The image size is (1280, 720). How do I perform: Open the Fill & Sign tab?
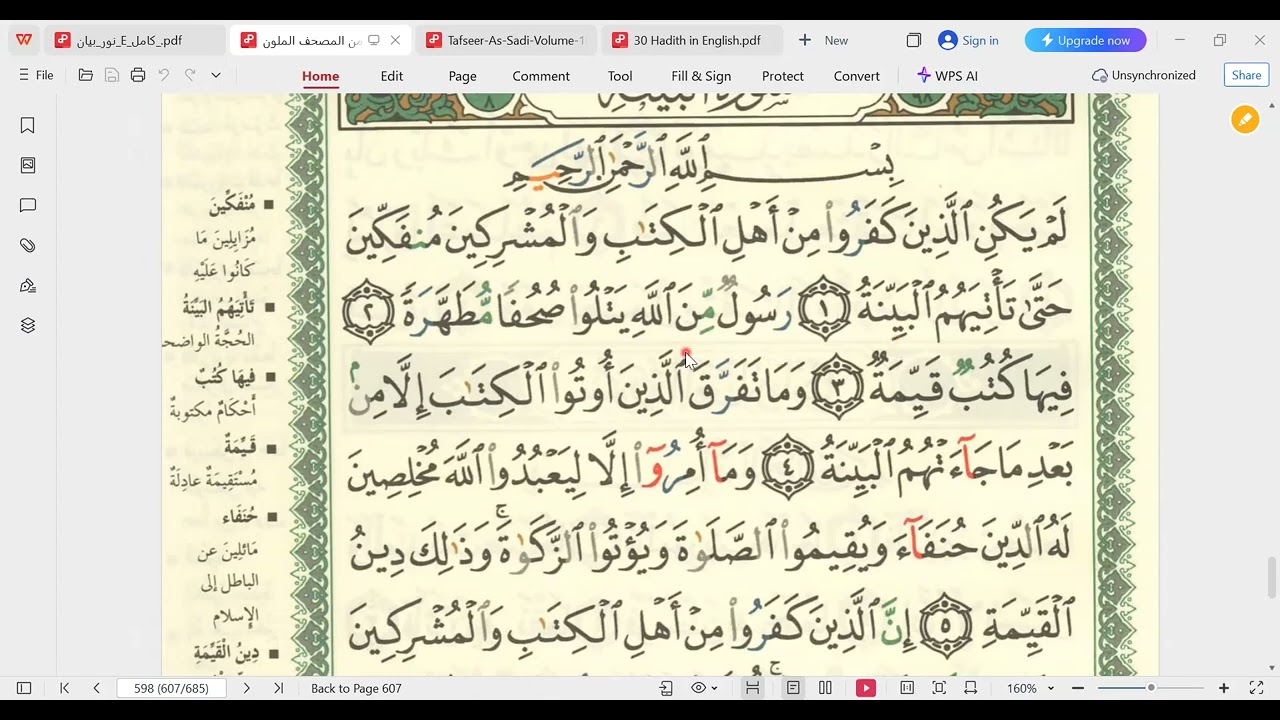pos(701,76)
